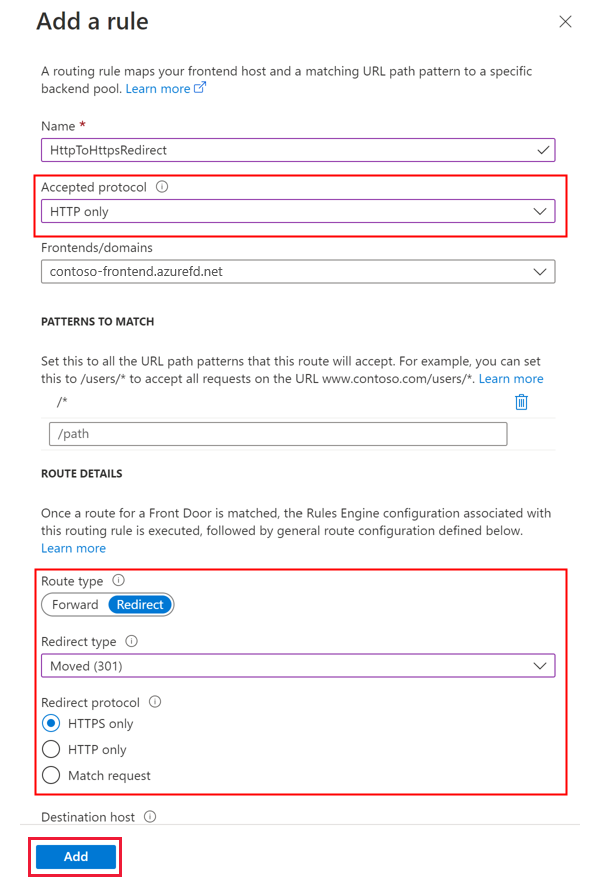Click the /path input field

click(277, 433)
